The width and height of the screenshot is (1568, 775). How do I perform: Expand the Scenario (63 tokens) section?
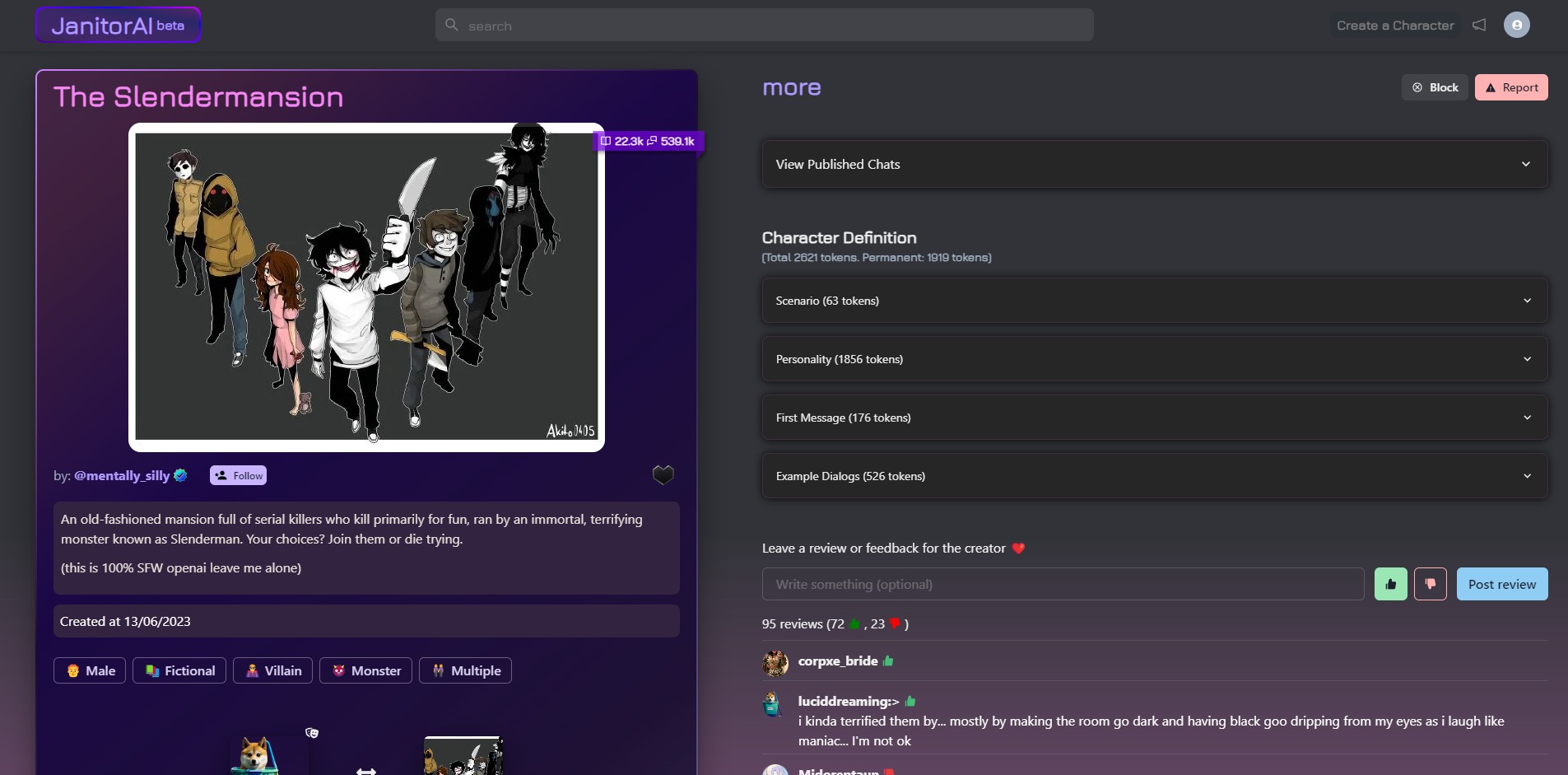coord(1155,301)
